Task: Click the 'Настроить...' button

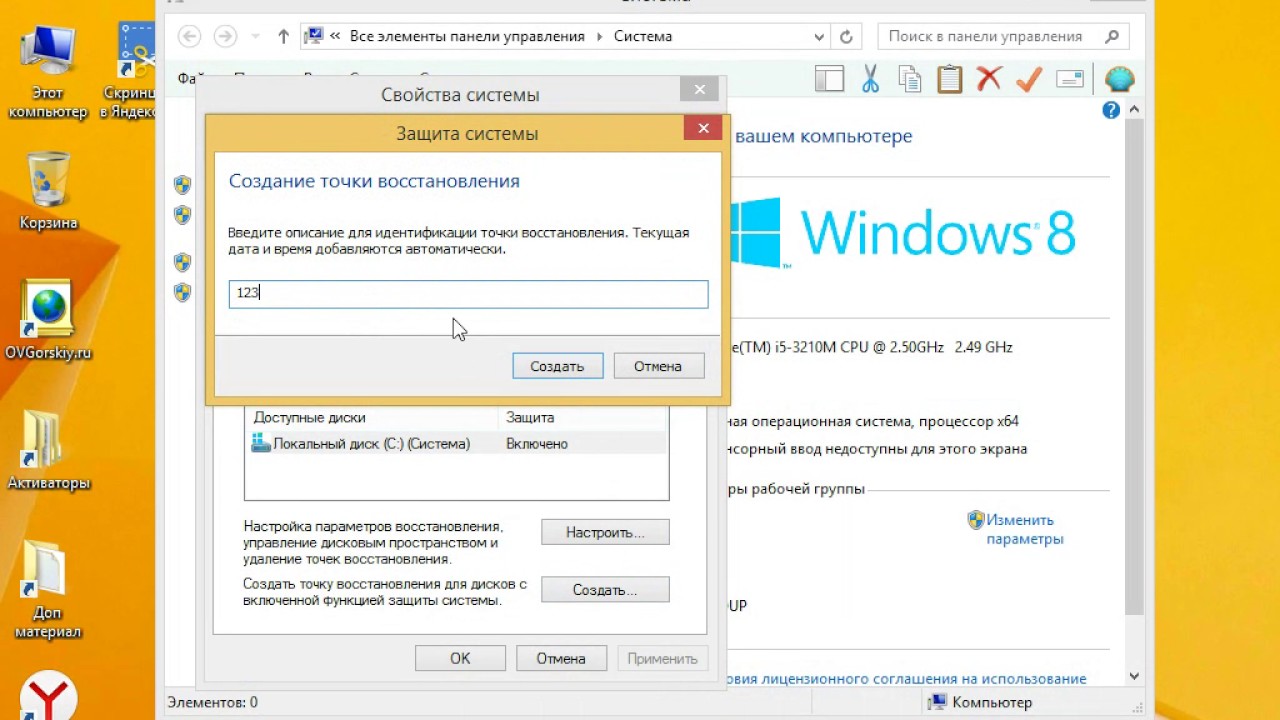Action: click(x=605, y=533)
